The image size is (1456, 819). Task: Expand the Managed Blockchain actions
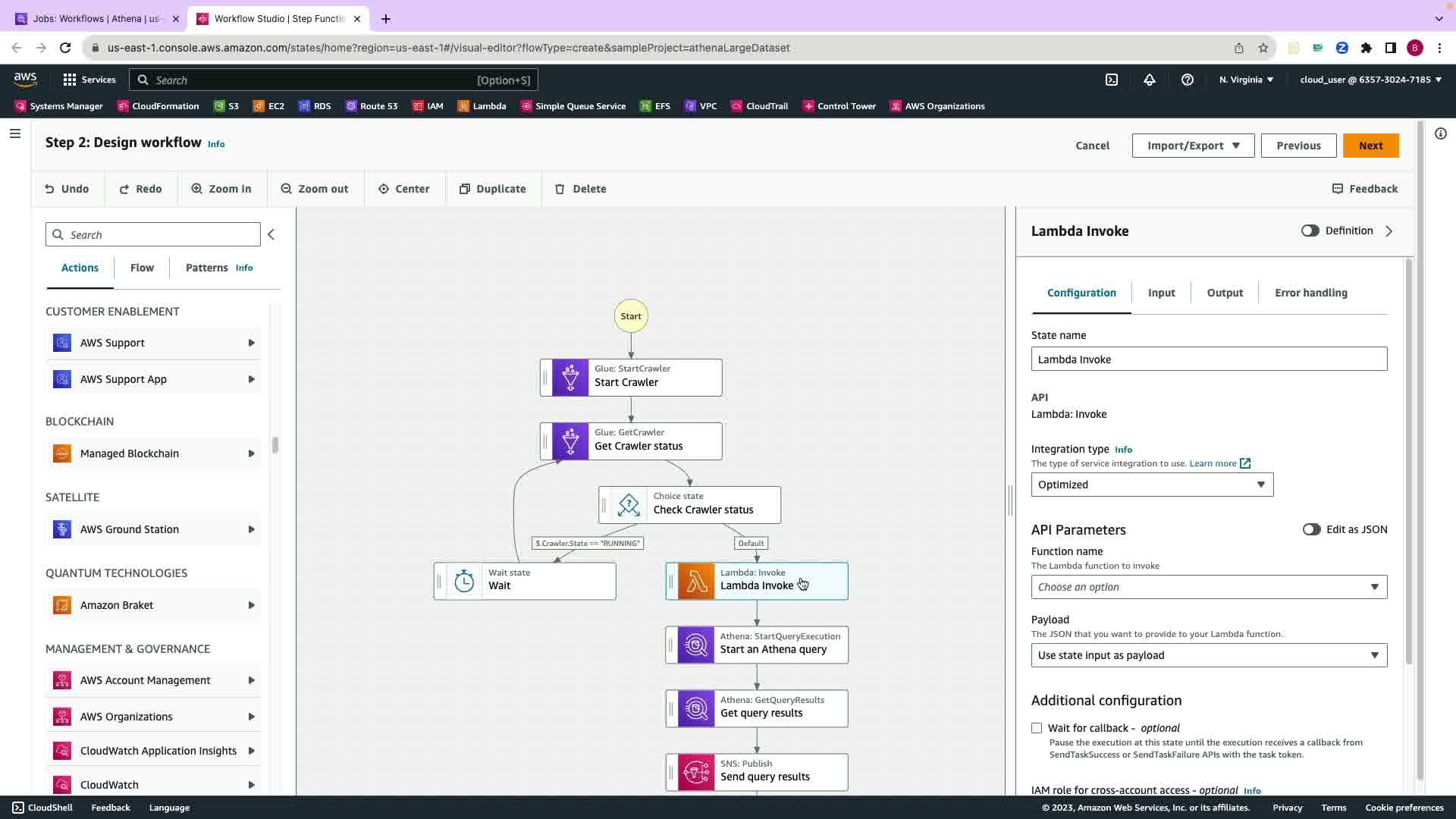251,453
